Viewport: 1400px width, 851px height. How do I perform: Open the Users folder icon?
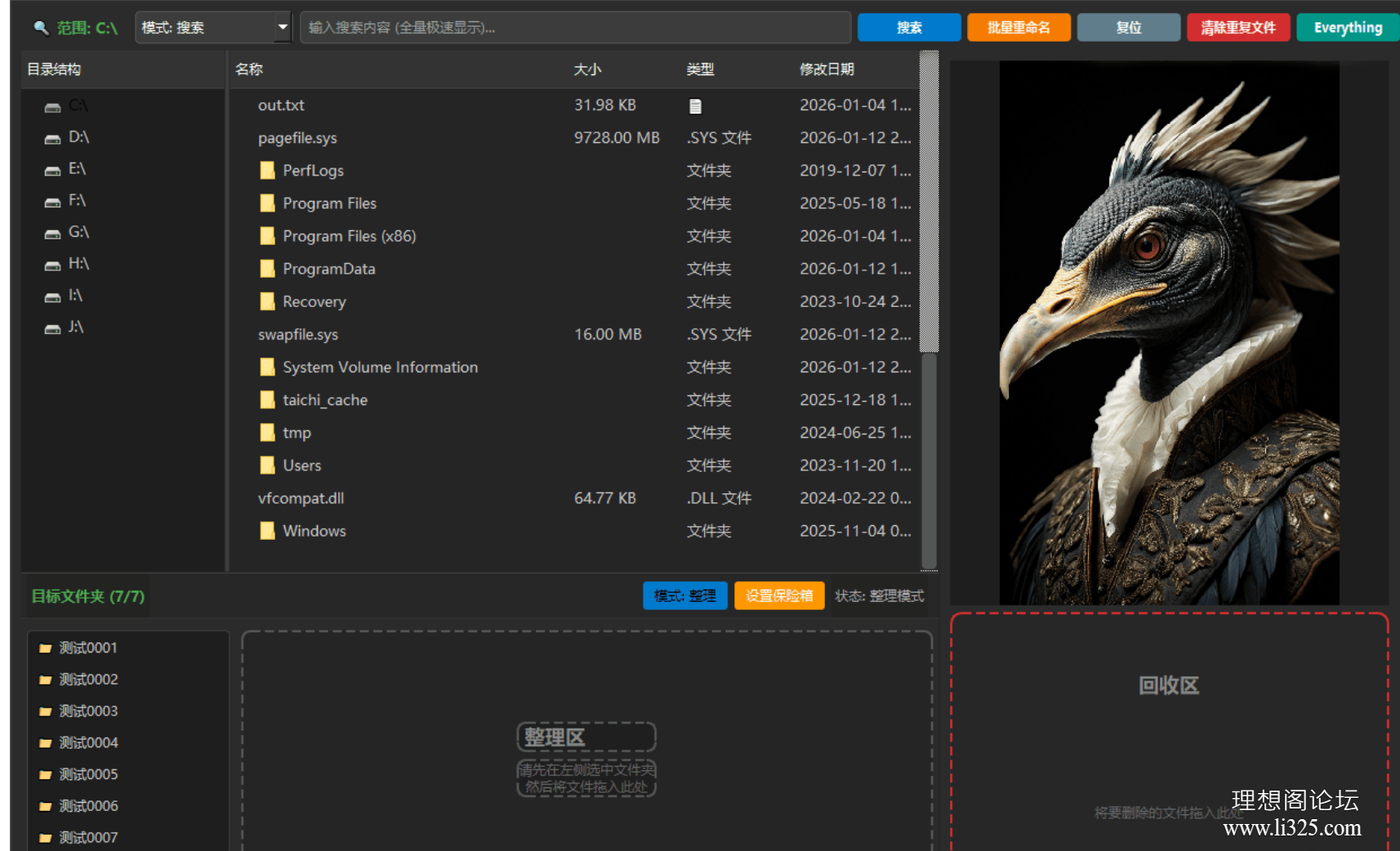click(266, 465)
